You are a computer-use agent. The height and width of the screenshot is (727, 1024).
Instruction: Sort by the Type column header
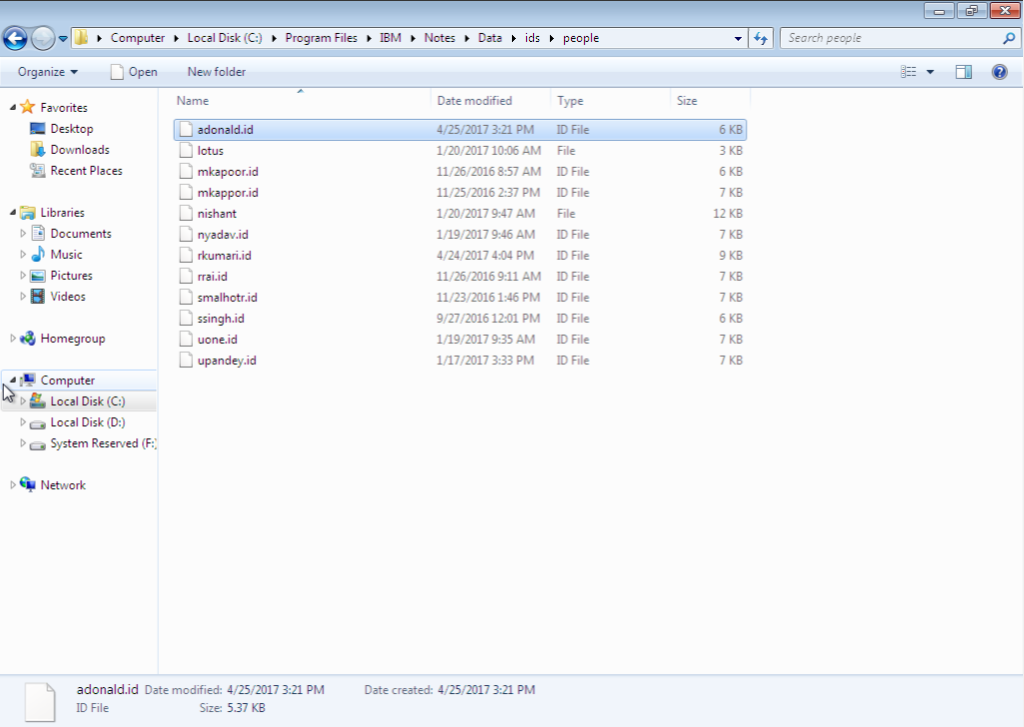coord(611,101)
